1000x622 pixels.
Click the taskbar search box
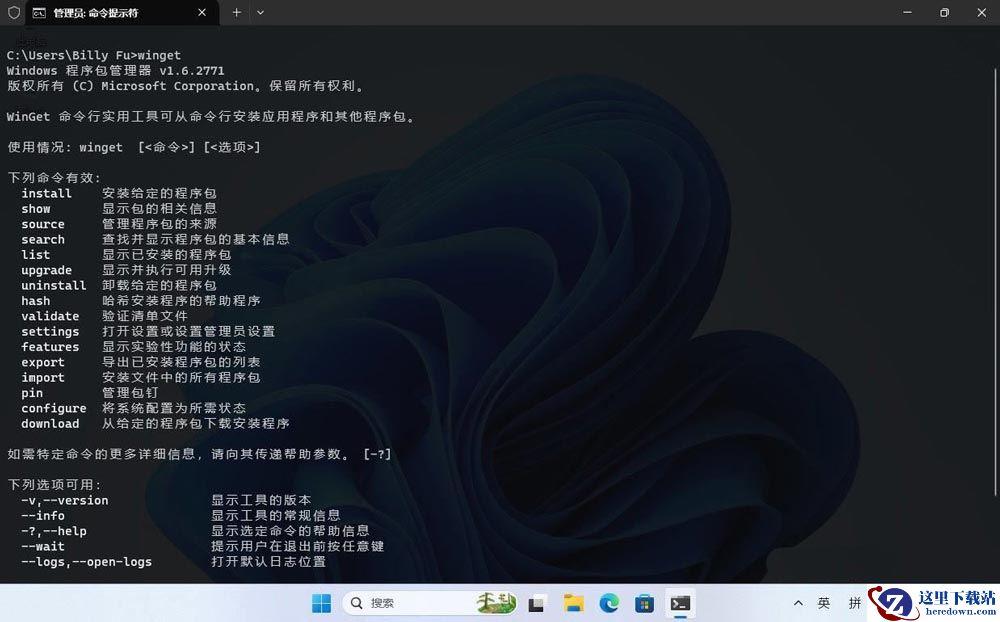click(430, 603)
